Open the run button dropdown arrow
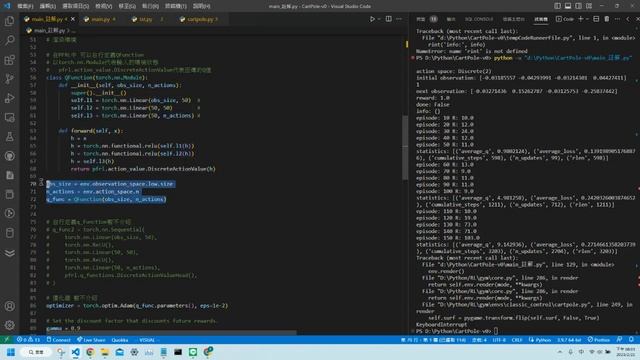 [379, 19]
